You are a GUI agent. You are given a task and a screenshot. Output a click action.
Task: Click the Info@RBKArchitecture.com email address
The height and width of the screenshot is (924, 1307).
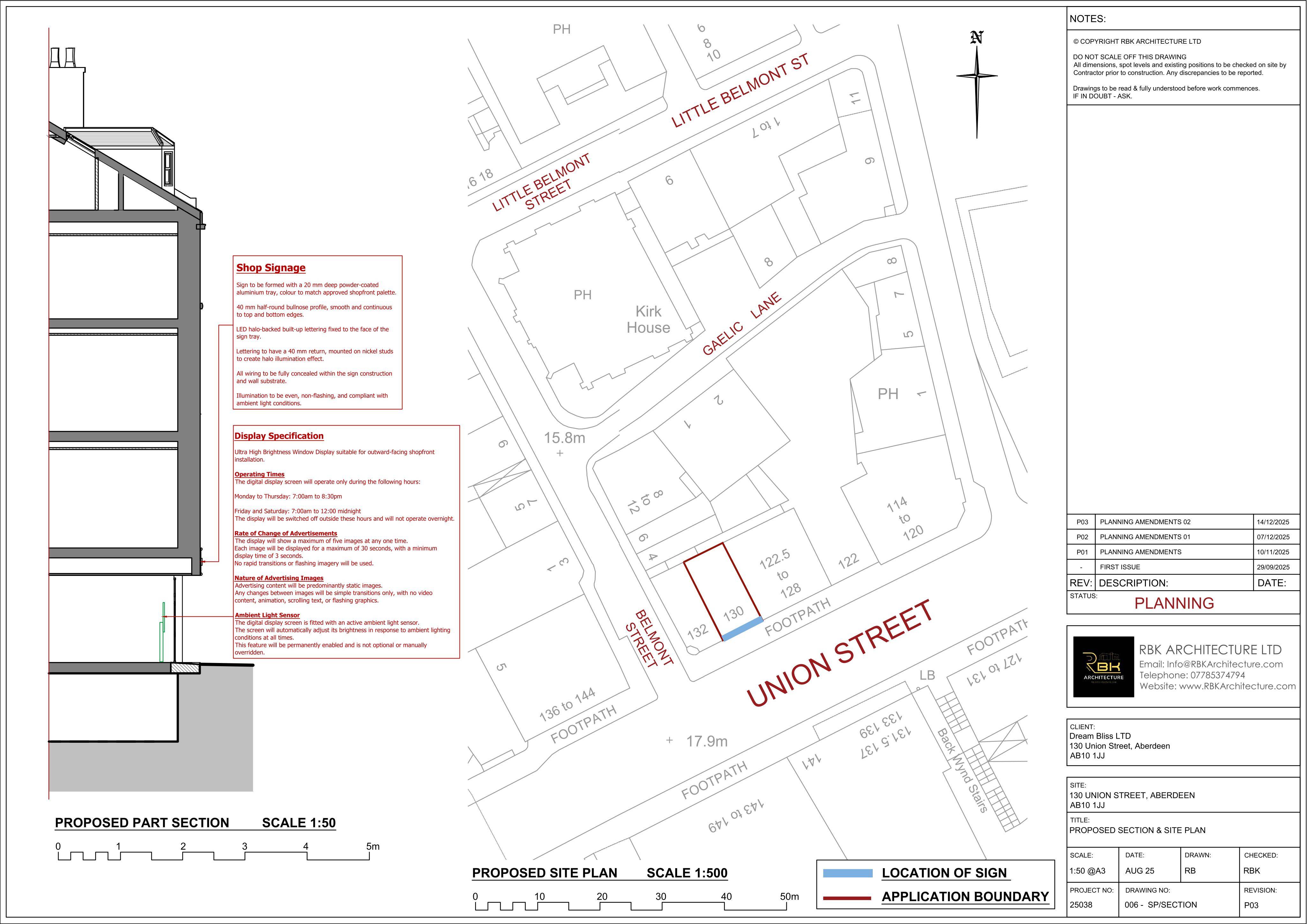pyautogui.click(x=1224, y=664)
